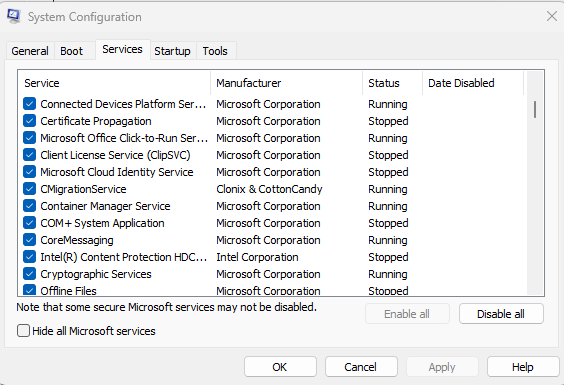Click the Apply button

(442, 367)
